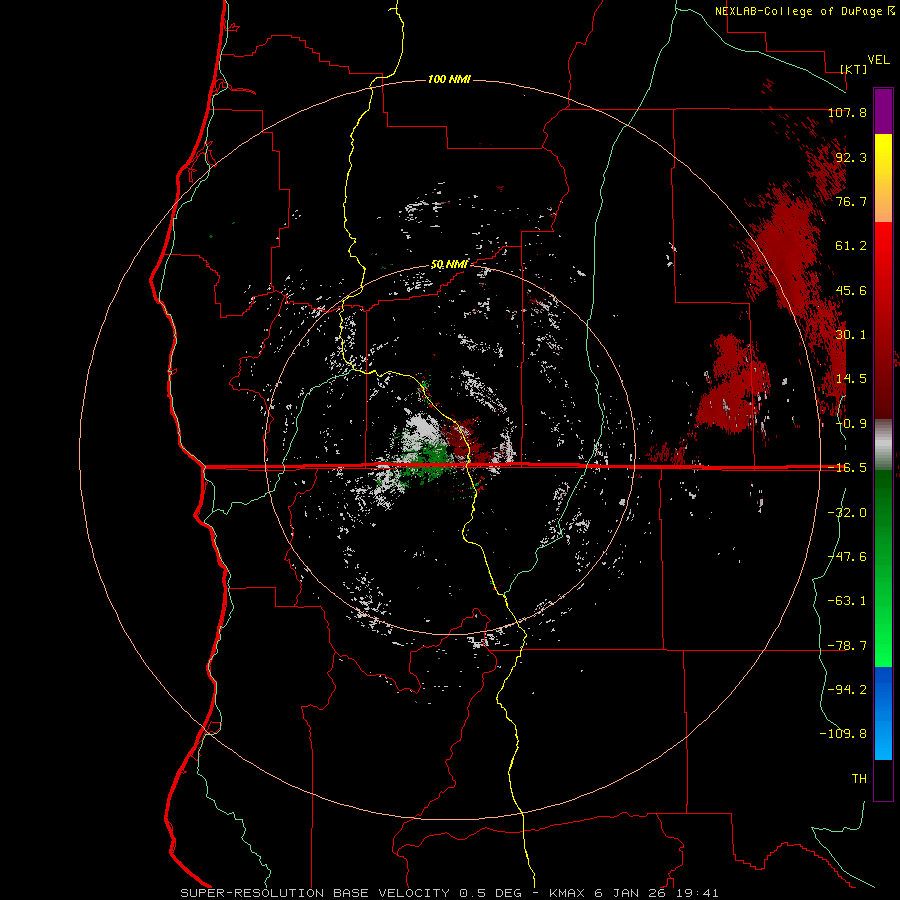This screenshot has width=900, height=900.
Task: Click the 14.5 legend value
Action: coord(851,379)
